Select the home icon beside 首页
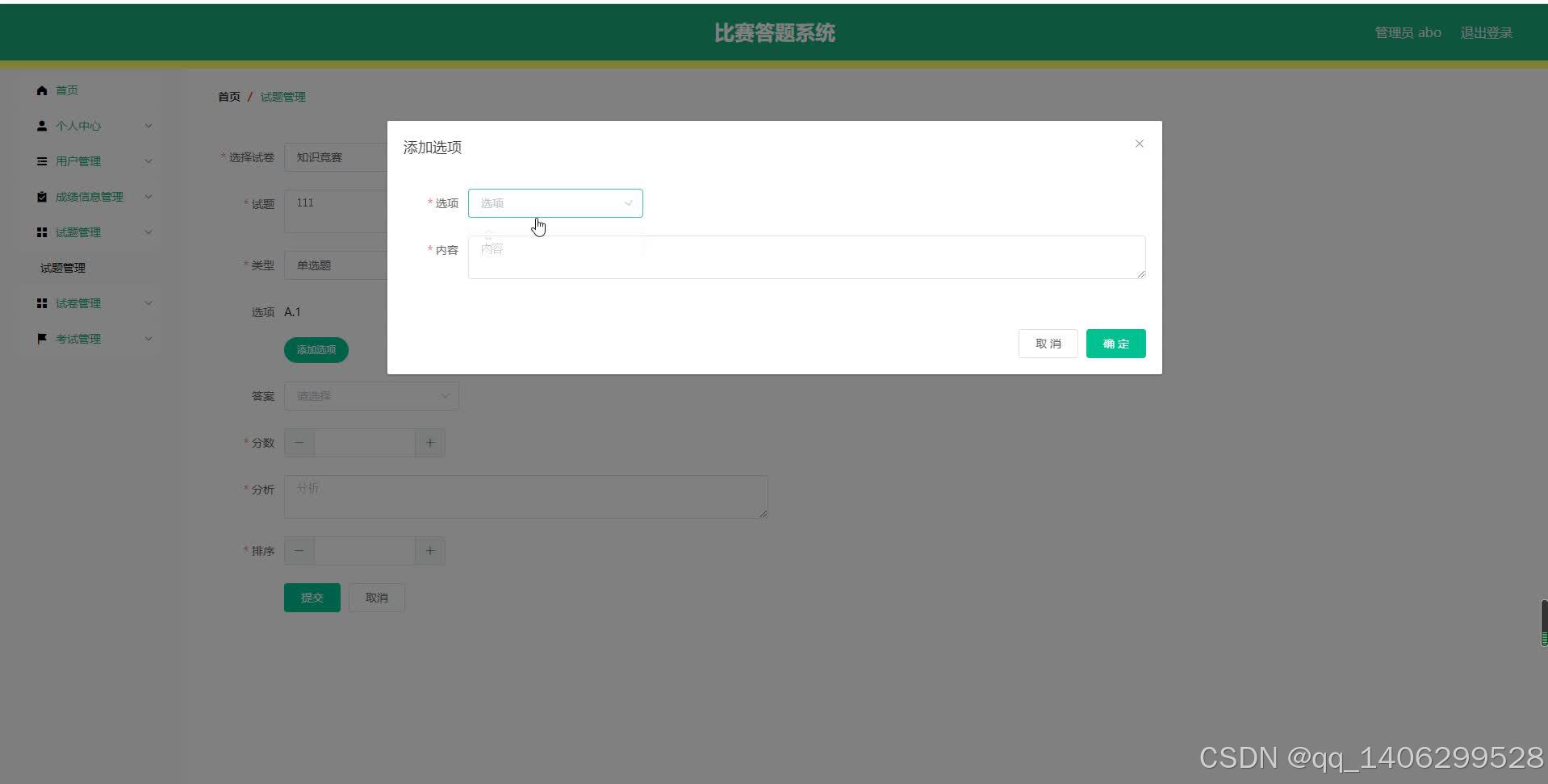The height and width of the screenshot is (784, 1548). [x=41, y=90]
